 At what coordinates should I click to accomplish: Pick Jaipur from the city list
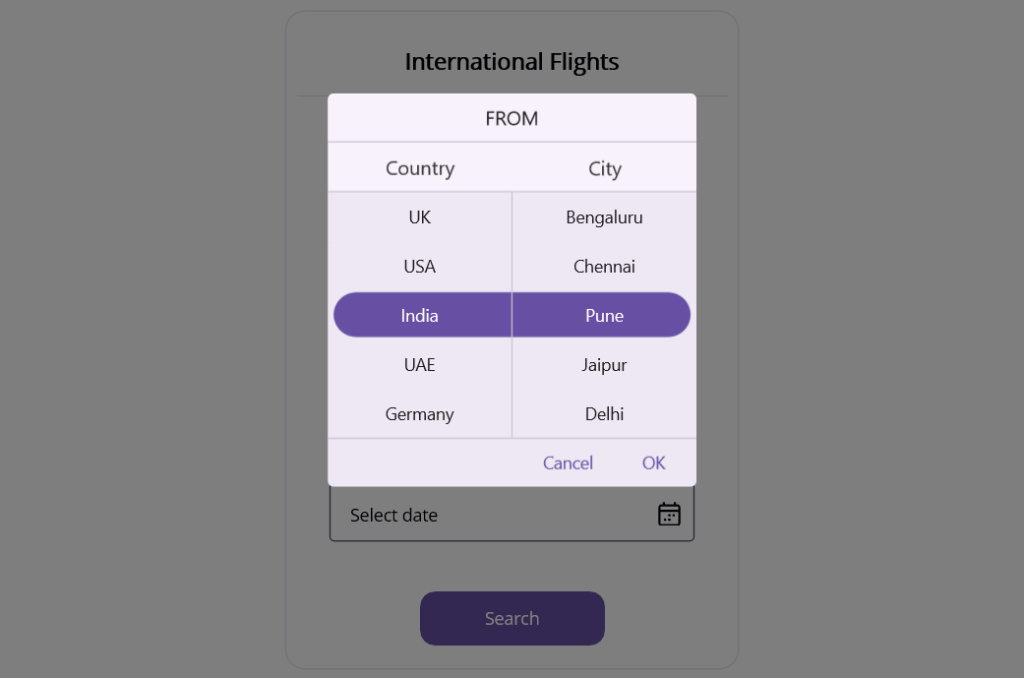tap(603, 364)
